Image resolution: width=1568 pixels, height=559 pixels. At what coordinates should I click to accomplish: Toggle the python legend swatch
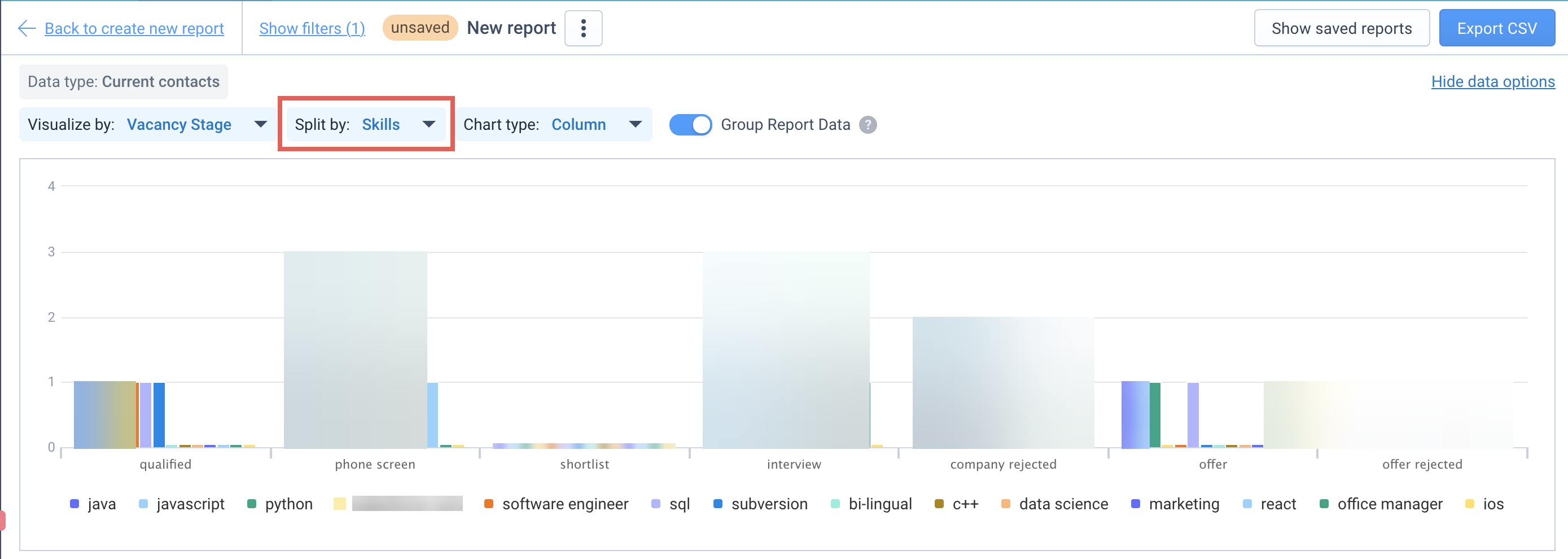[251, 504]
